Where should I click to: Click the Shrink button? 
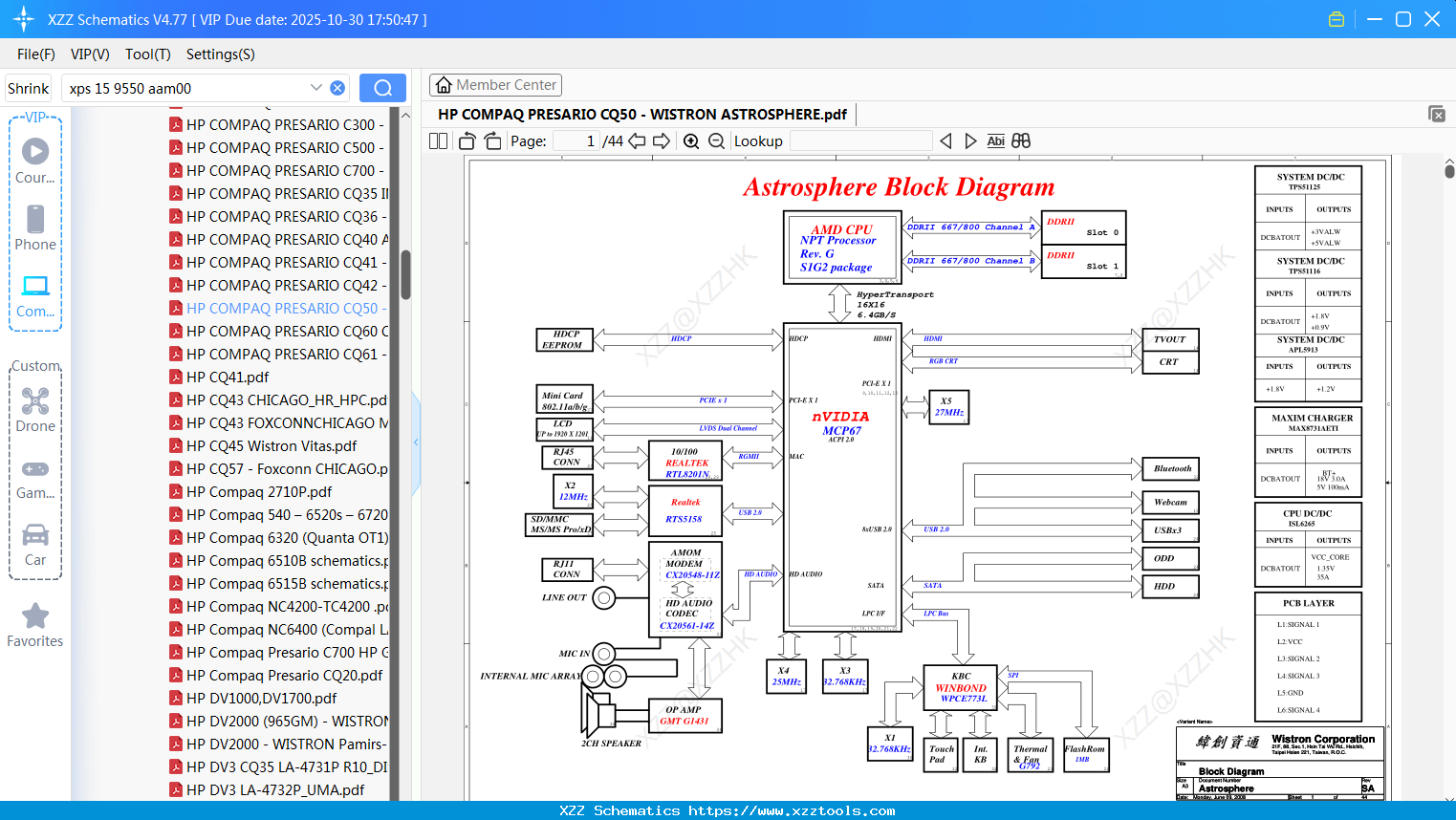pos(29,88)
